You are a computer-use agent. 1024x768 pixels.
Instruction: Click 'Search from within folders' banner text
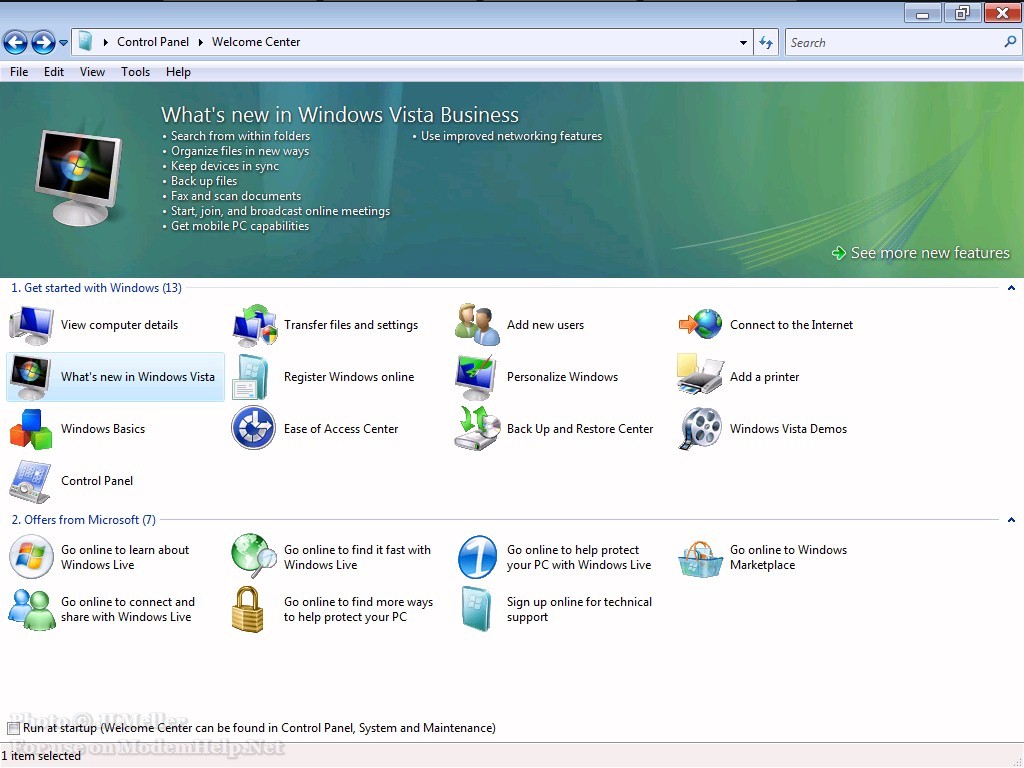240,136
